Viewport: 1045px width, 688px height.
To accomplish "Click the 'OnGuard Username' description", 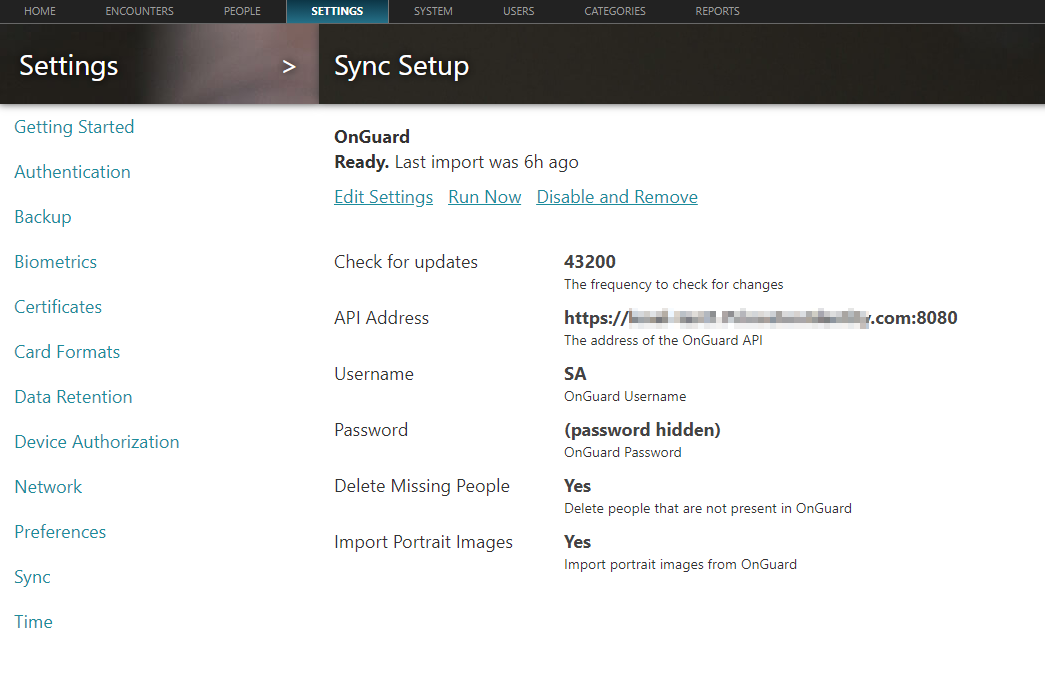I will tap(625, 397).
